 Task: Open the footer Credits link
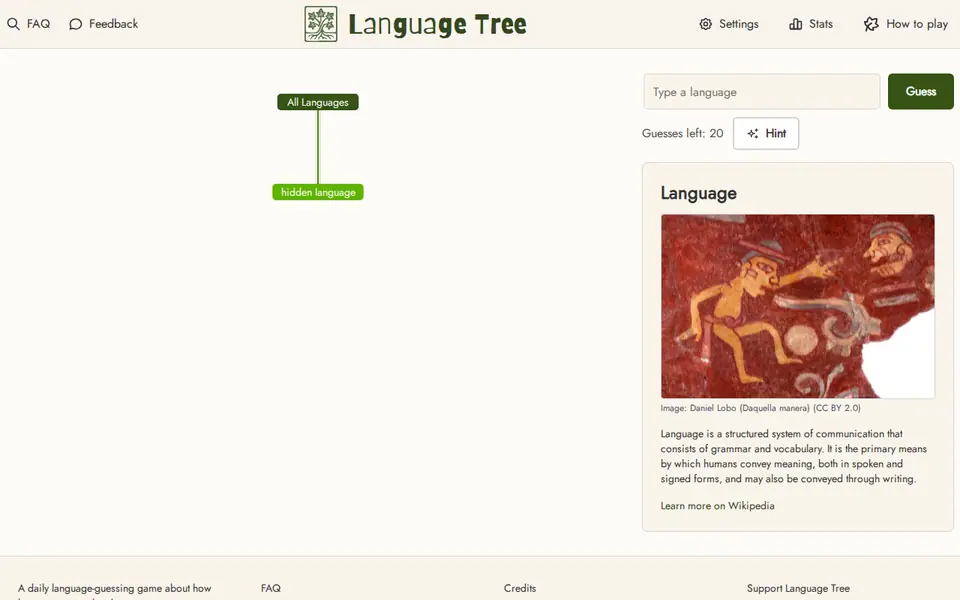(x=520, y=588)
